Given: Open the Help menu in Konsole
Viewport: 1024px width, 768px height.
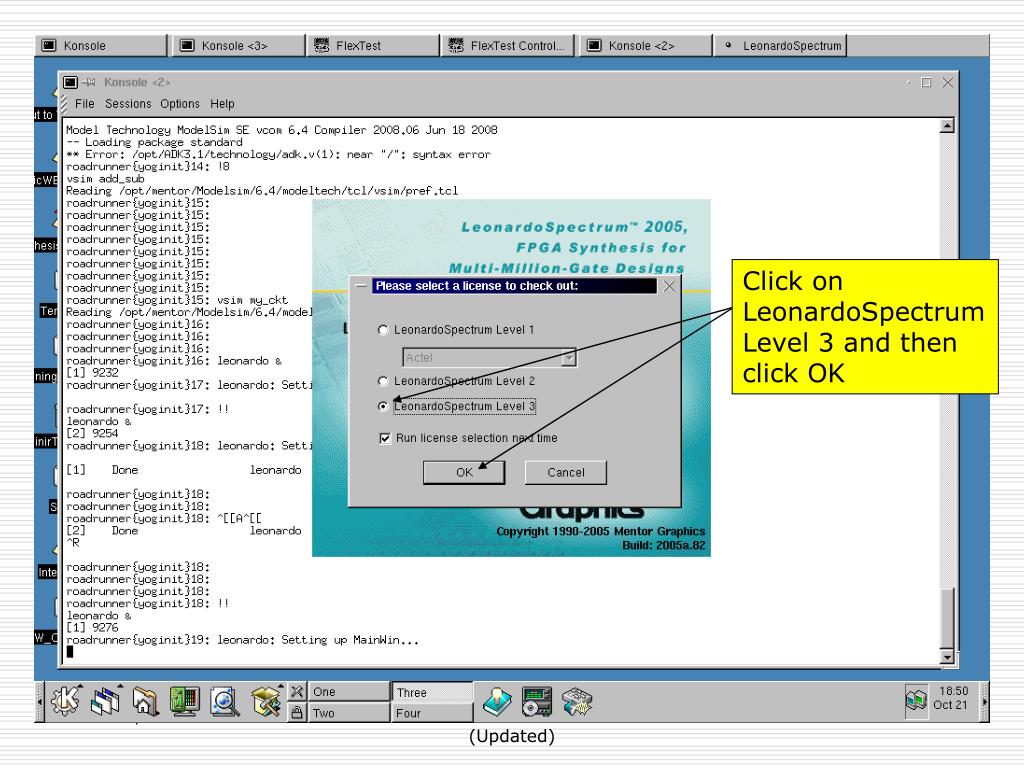Looking at the screenshot, I should pyautogui.click(x=222, y=104).
